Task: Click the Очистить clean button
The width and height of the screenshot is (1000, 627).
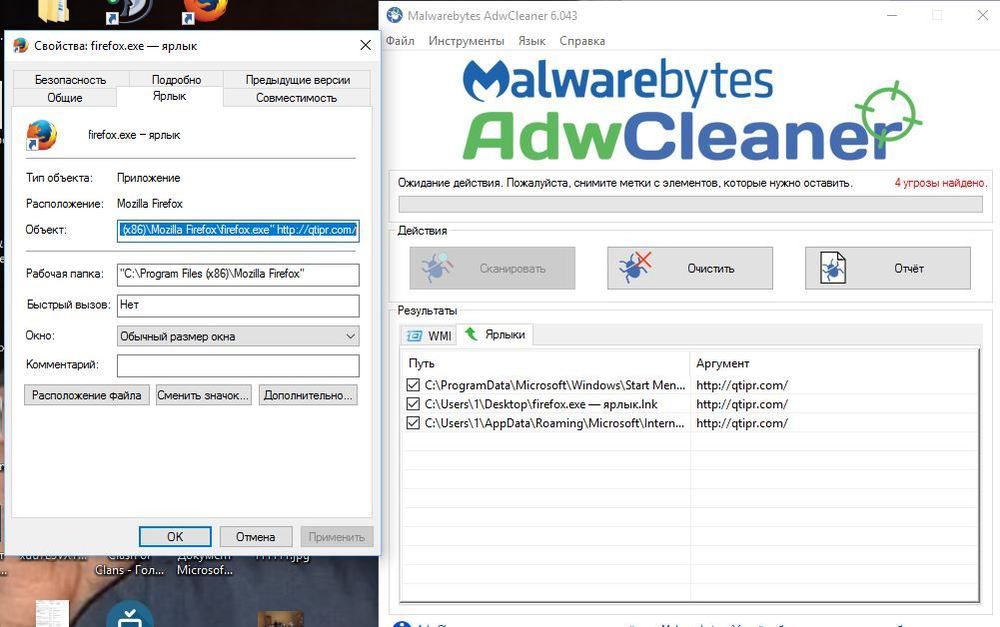Action: 690,269
